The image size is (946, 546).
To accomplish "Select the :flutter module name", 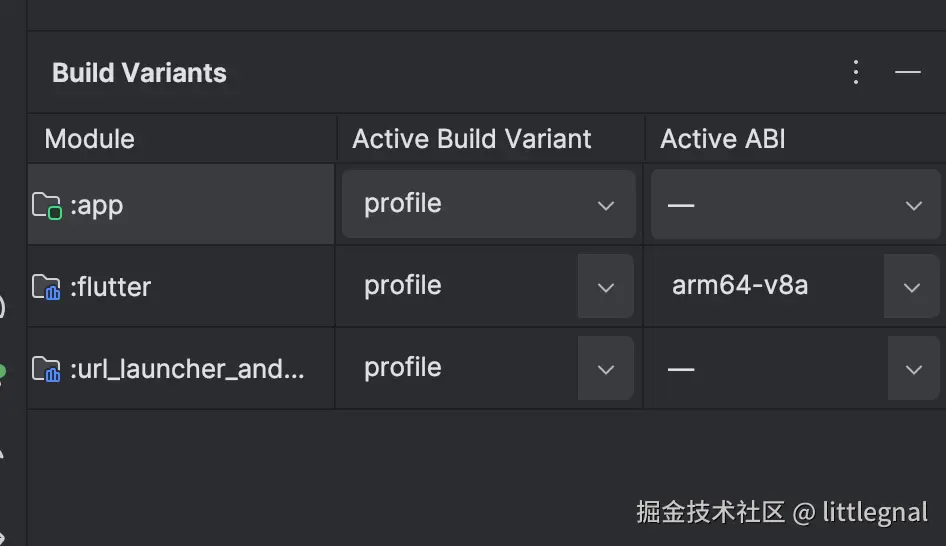I will [x=110, y=287].
